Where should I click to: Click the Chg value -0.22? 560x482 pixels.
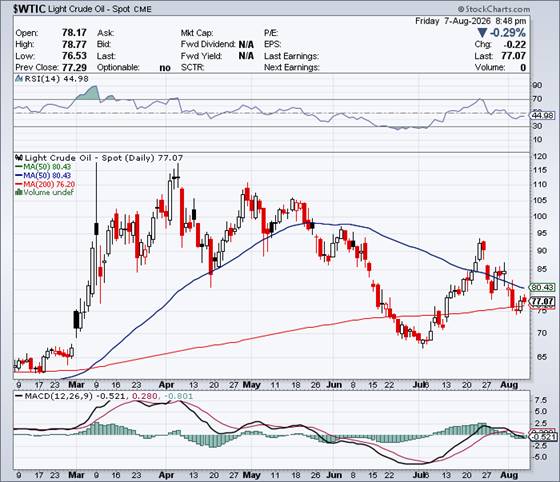point(514,45)
